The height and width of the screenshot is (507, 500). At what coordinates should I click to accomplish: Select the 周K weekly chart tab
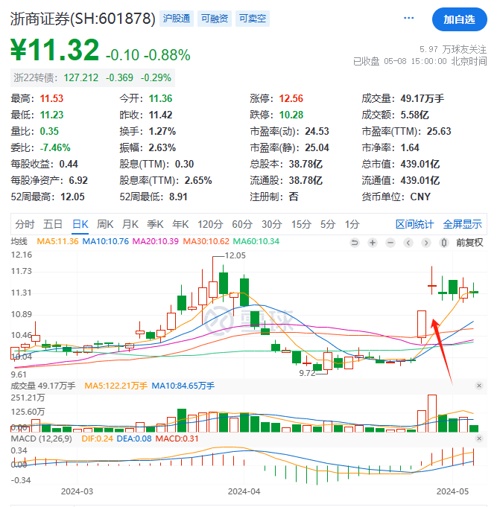point(105,224)
